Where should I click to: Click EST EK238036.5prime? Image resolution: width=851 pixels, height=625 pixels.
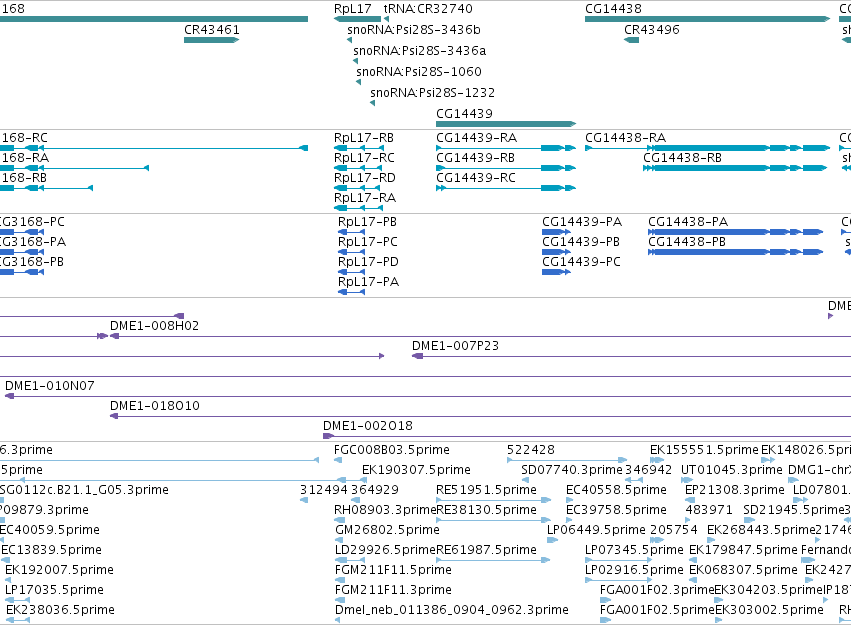click(x=17, y=621)
